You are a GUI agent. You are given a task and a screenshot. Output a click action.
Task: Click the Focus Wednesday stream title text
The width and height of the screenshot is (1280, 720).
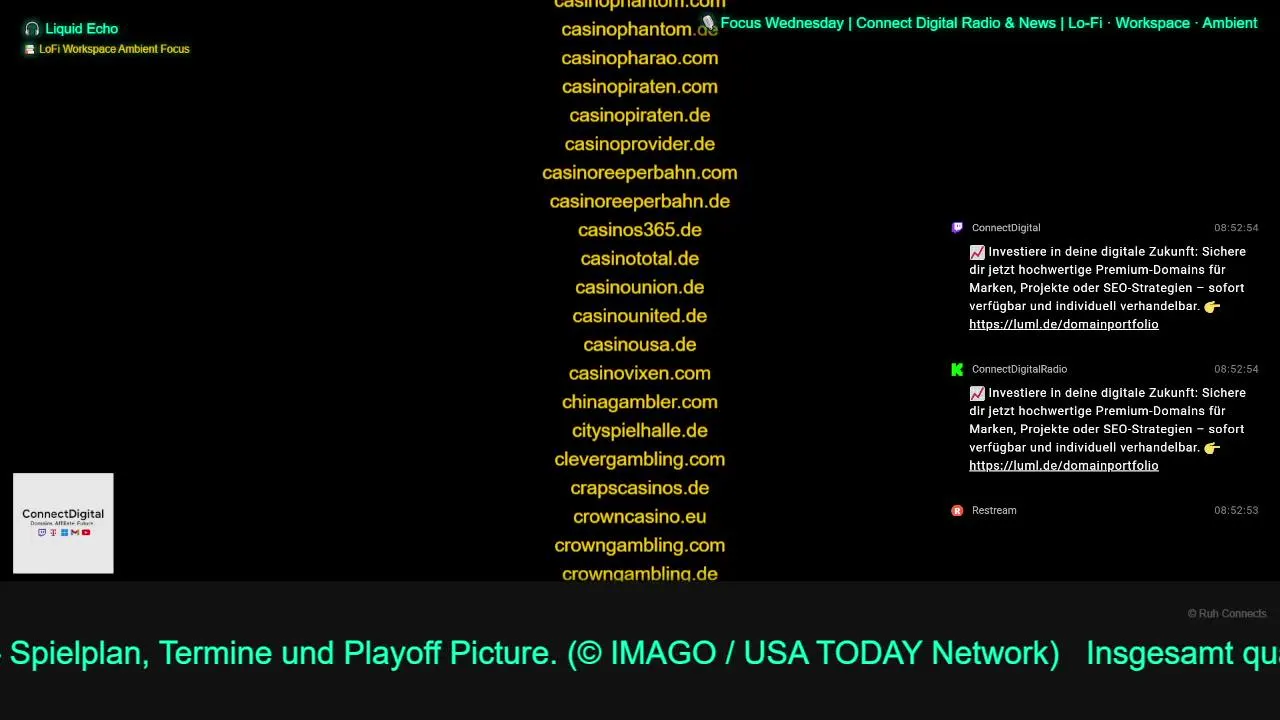[x=988, y=23]
